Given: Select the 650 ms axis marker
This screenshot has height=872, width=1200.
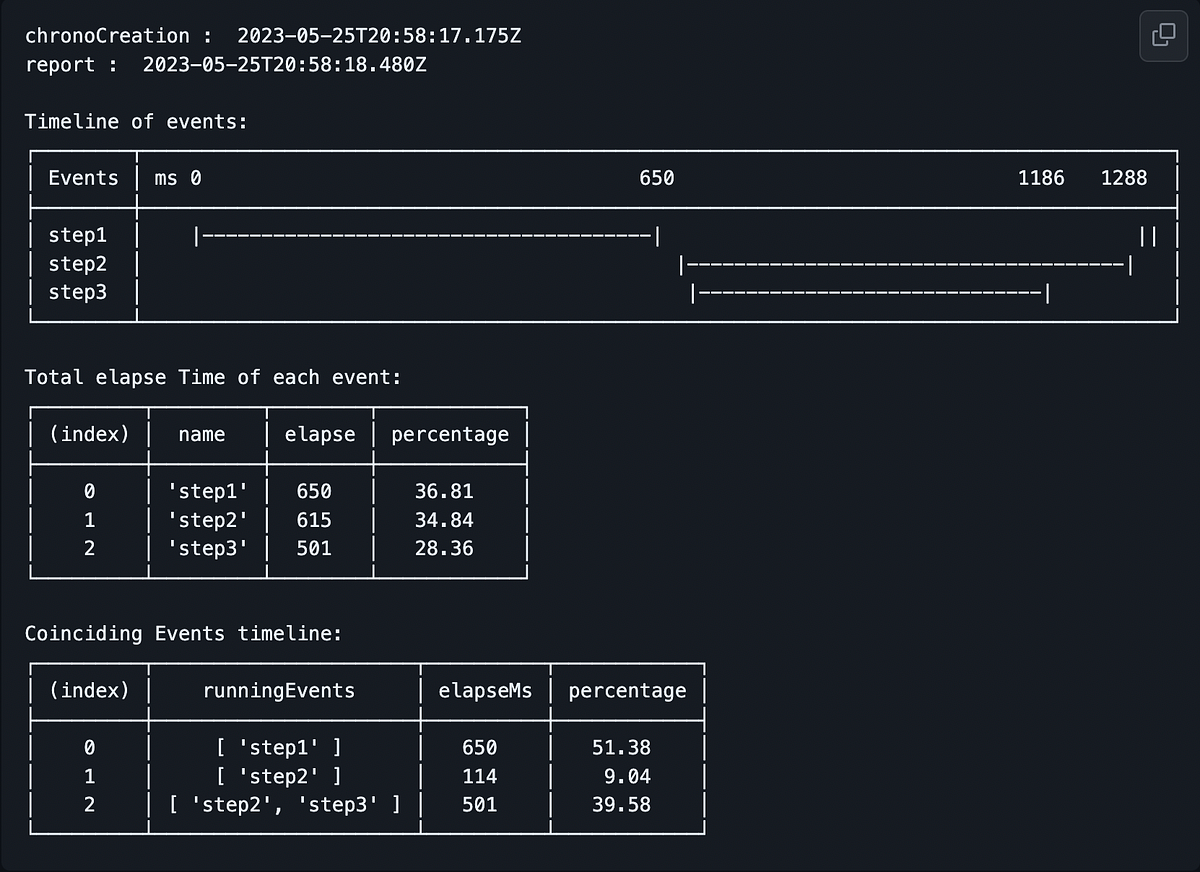Looking at the screenshot, I should coord(656,177).
